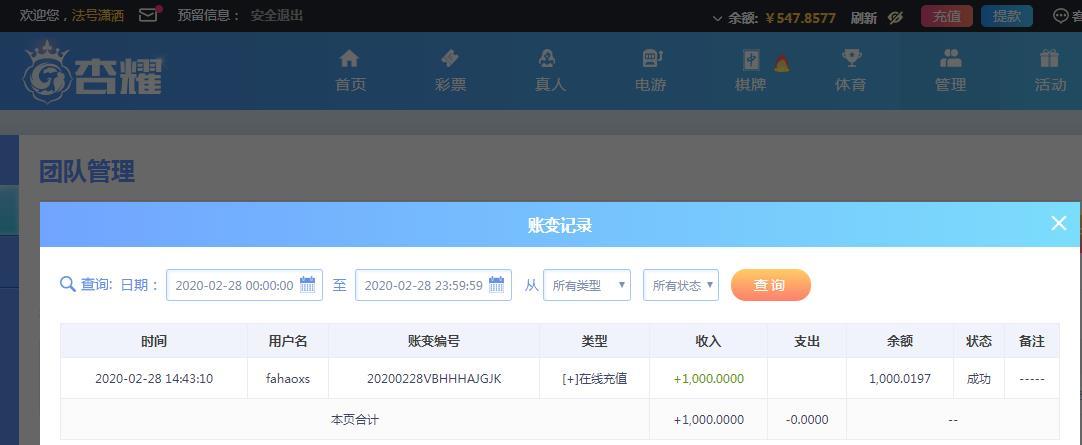Click the balance cell 1,000.0197
The width and height of the screenshot is (1082, 445).
pyautogui.click(x=900, y=379)
